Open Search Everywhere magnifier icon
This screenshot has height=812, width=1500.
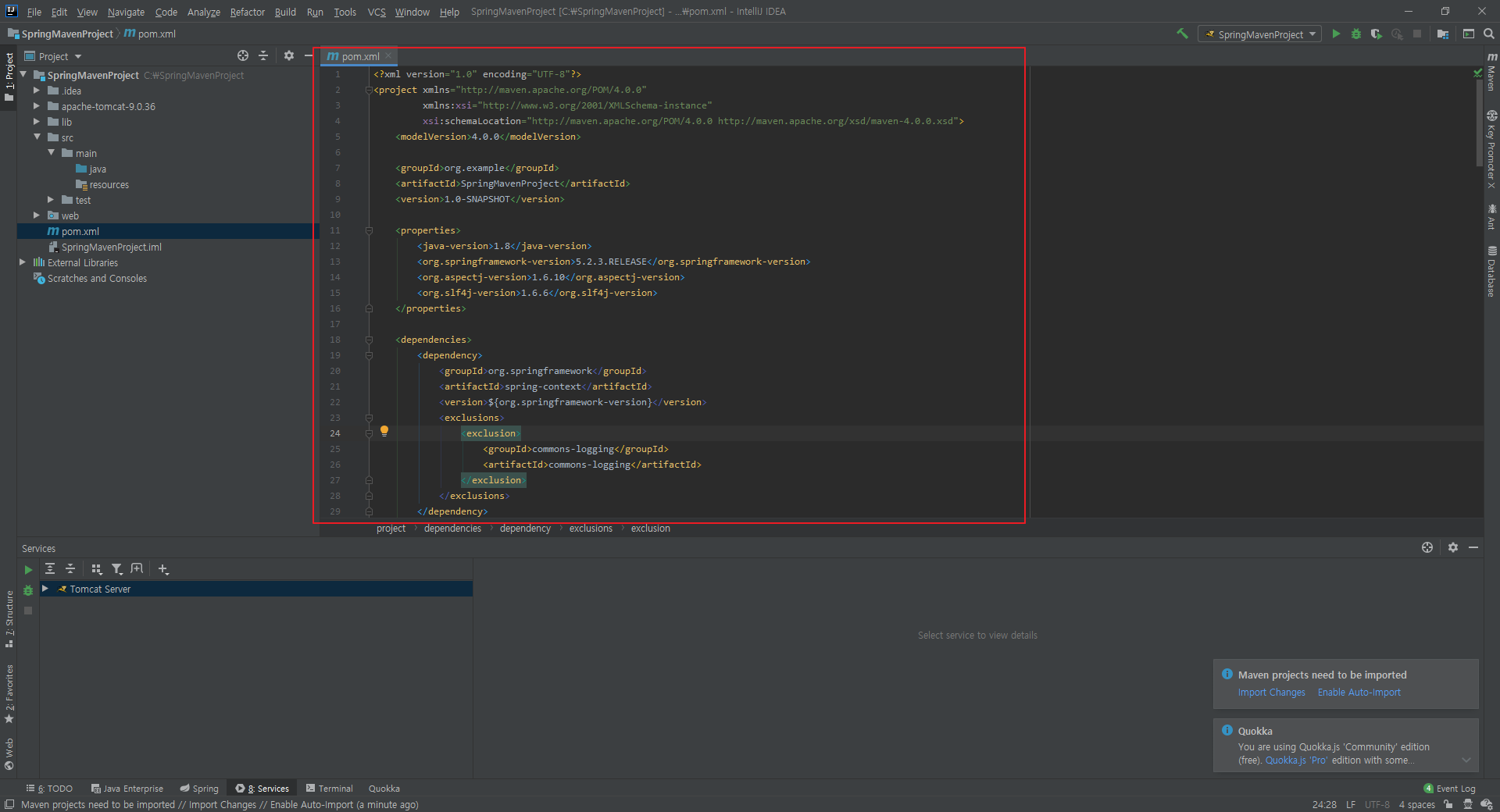tap(1489, 34)
